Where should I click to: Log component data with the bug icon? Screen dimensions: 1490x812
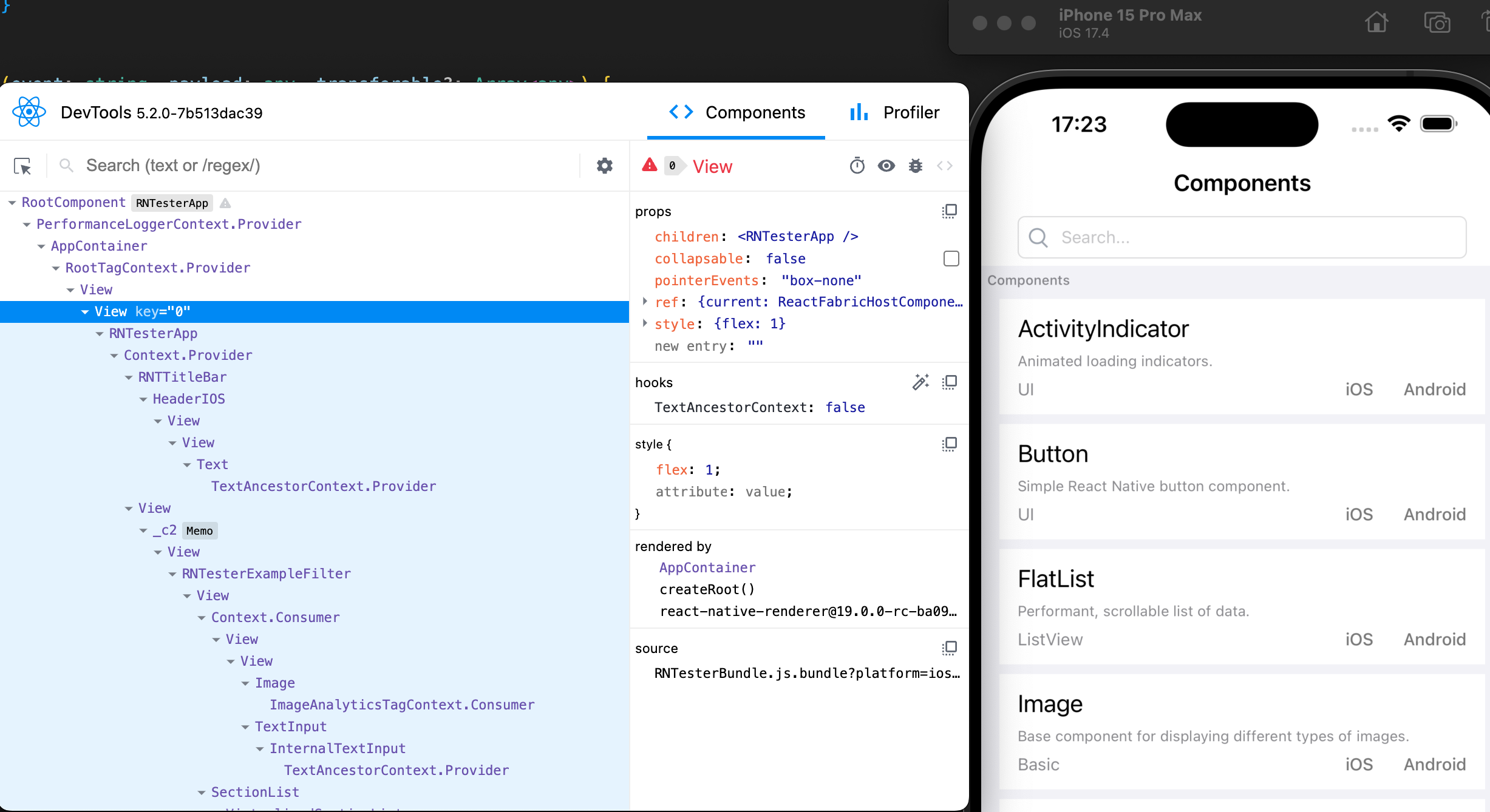click(915, 166)
